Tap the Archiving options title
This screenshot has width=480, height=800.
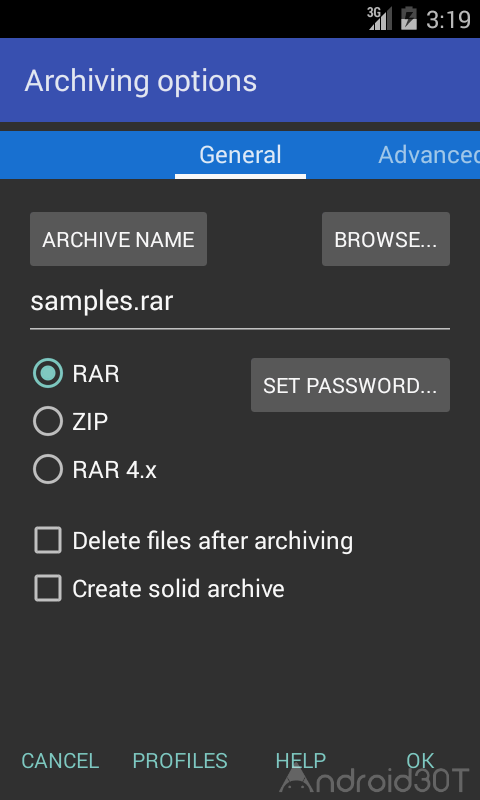140,81
